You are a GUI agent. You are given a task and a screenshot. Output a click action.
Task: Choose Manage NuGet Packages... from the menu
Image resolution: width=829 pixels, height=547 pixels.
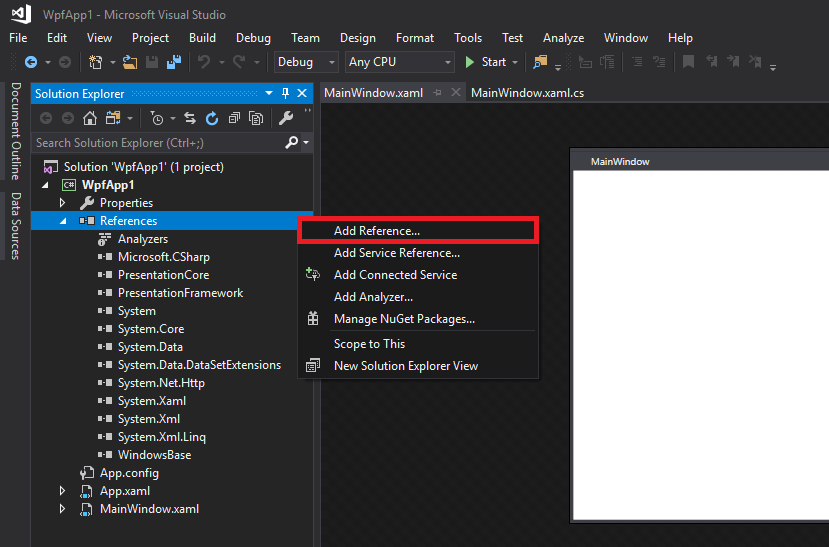(x=404, y=319)
